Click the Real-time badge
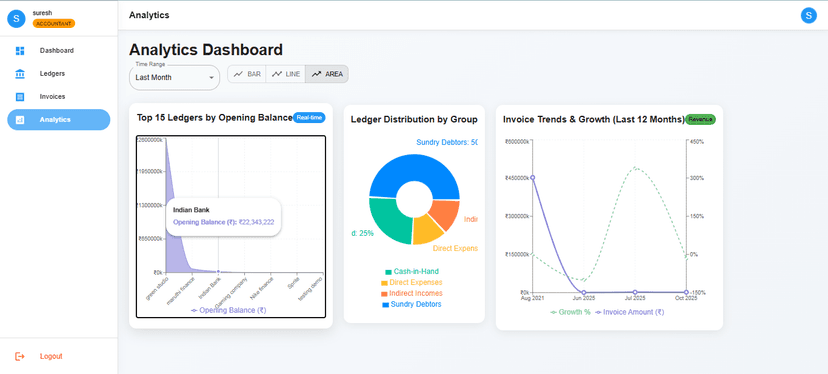Screen dimensions: 828x374 (309, 118)
